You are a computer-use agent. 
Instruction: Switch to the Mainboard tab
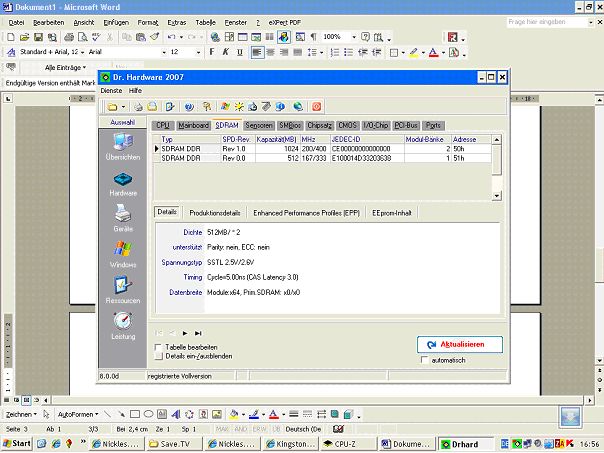click(193, 125)
